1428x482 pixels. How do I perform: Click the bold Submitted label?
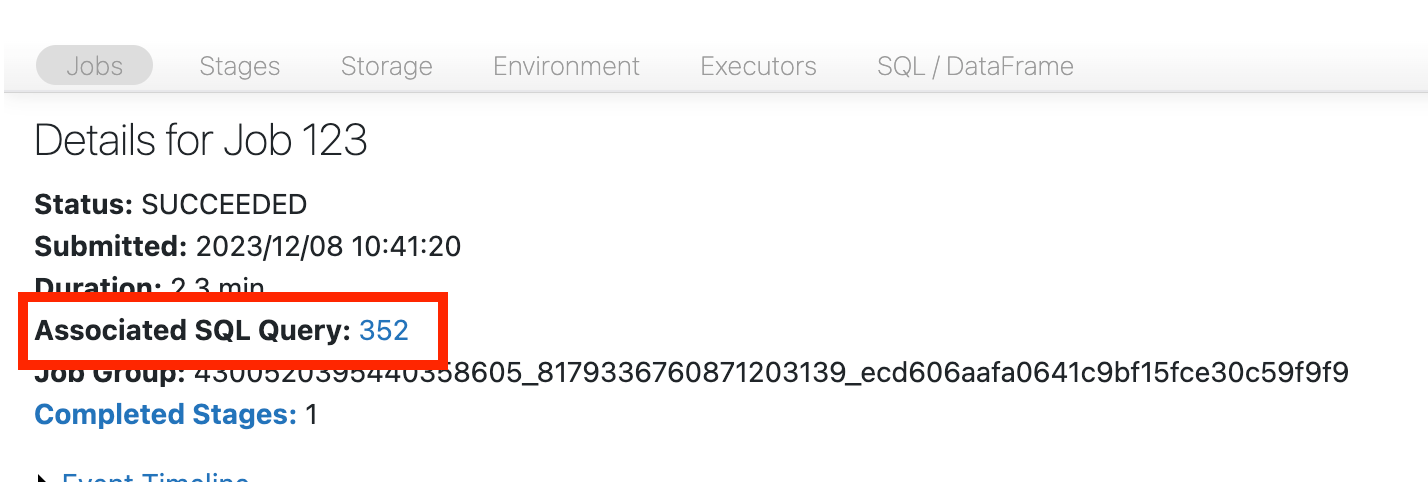point(110,246)
